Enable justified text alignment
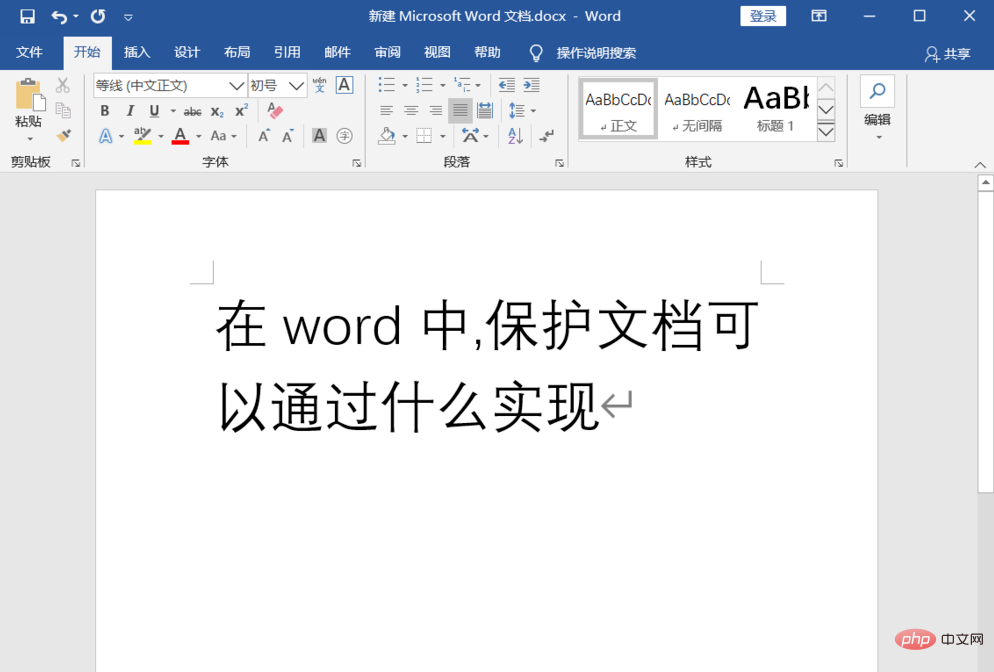 (460, 111)
